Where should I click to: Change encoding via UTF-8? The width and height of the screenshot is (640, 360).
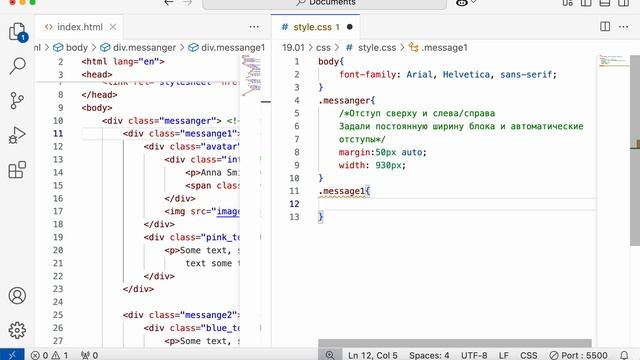pyautogui.click(x=474, y=355)
